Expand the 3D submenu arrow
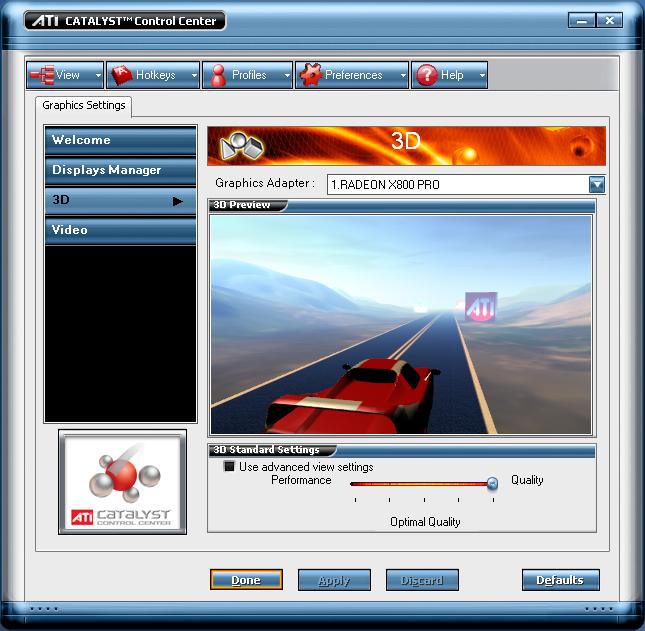This screenshot has width=645, height=631. (178, 201)
